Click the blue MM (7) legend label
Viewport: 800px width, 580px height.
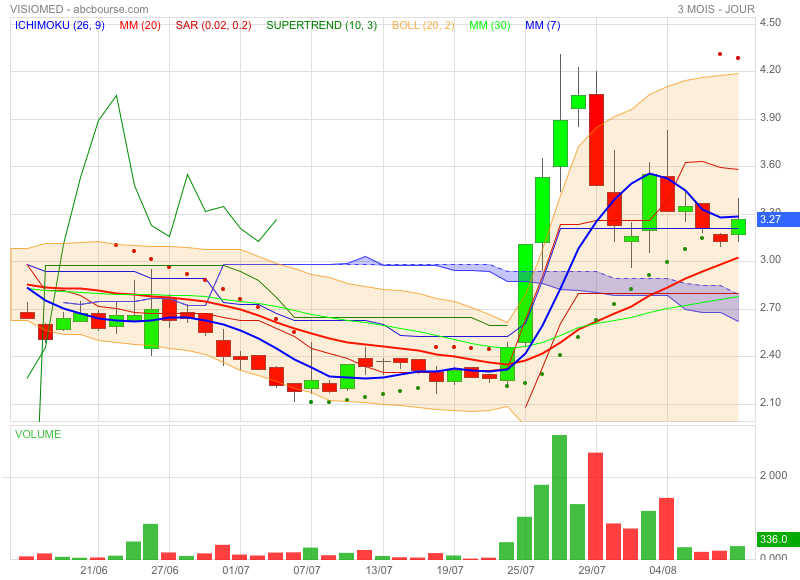coord(543,25)
